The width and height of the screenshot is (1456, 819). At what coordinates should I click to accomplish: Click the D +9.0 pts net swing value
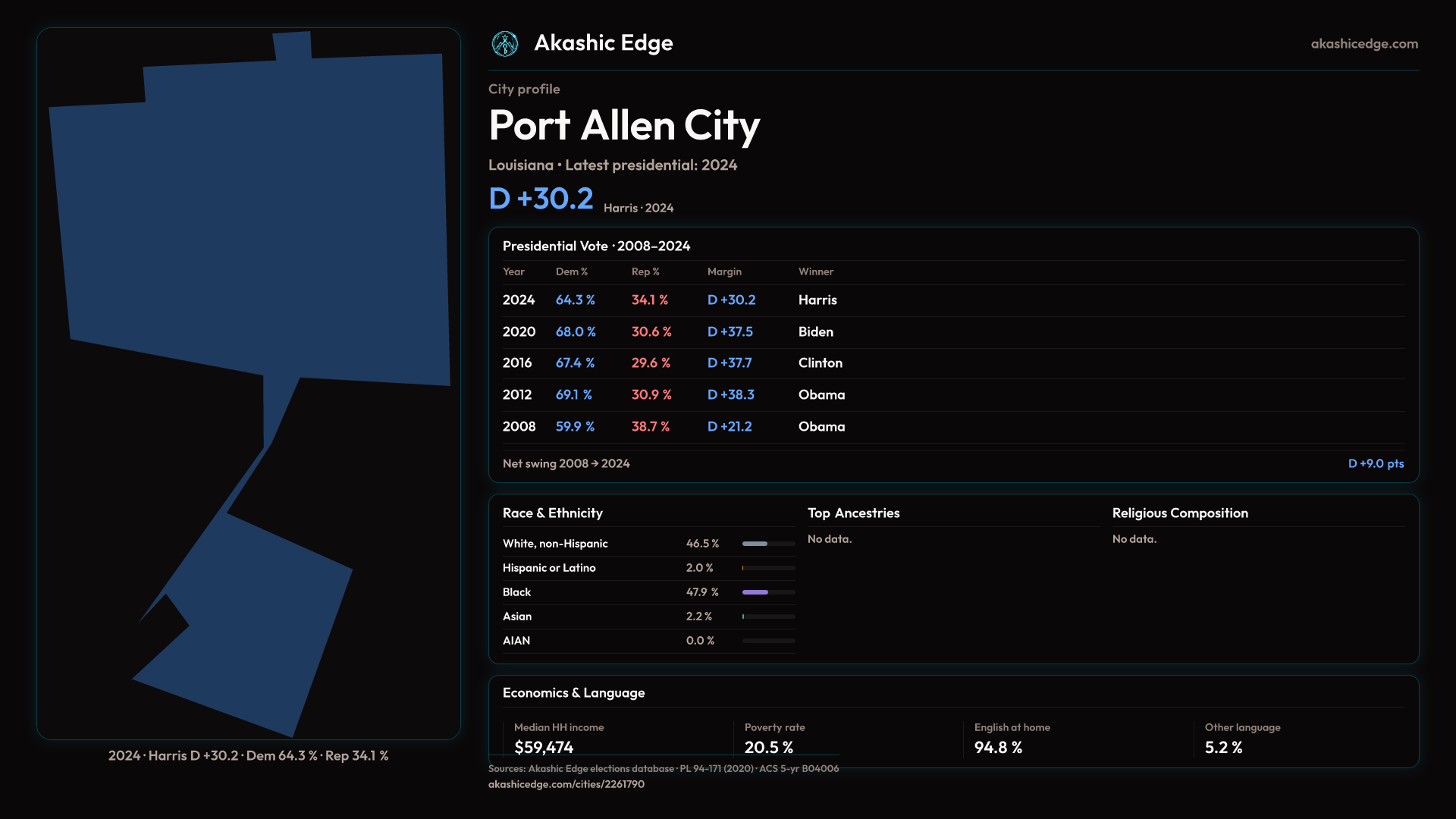tap(1375, 463)
